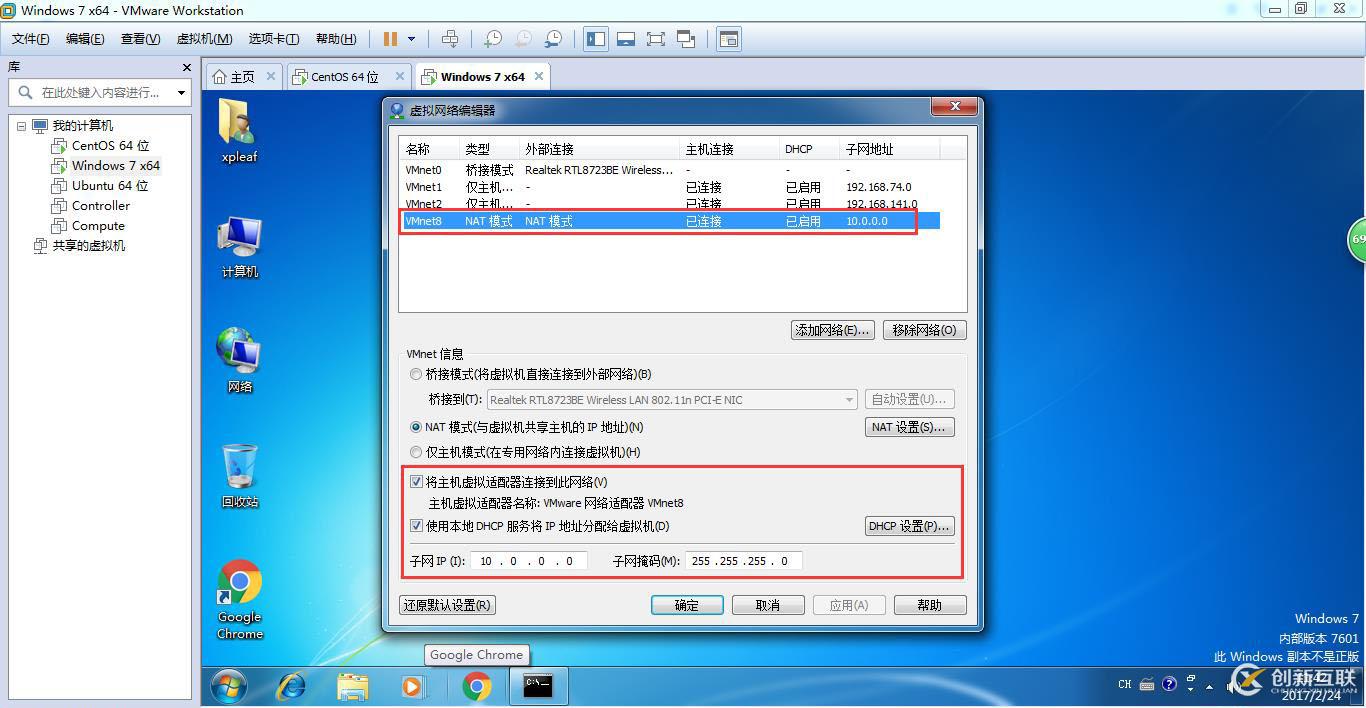Click the Google Chrome desktop shortcut
The width and height of the screenshot is (1366, 708).
tap(239, 599)
